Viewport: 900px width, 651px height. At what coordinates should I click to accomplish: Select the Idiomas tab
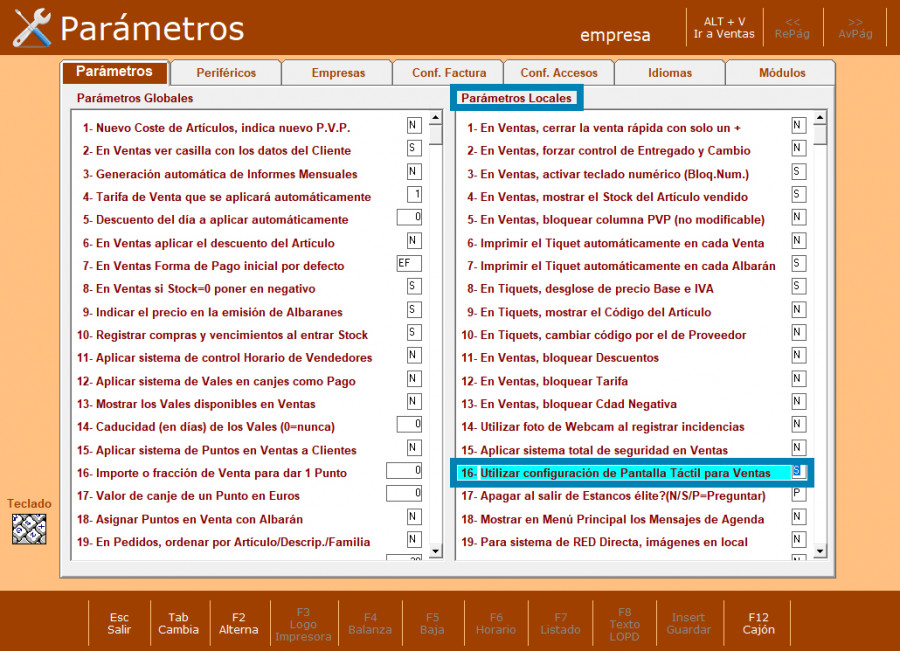[x=669, y=73]
